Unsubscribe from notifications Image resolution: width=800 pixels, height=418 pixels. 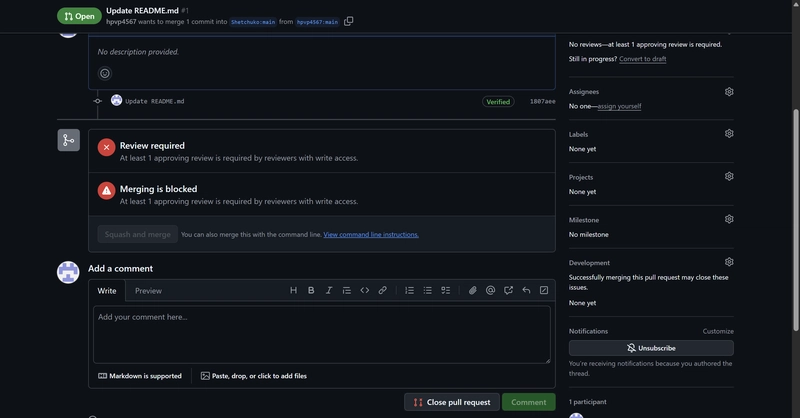pyautogui.click(x=651, y=348)
